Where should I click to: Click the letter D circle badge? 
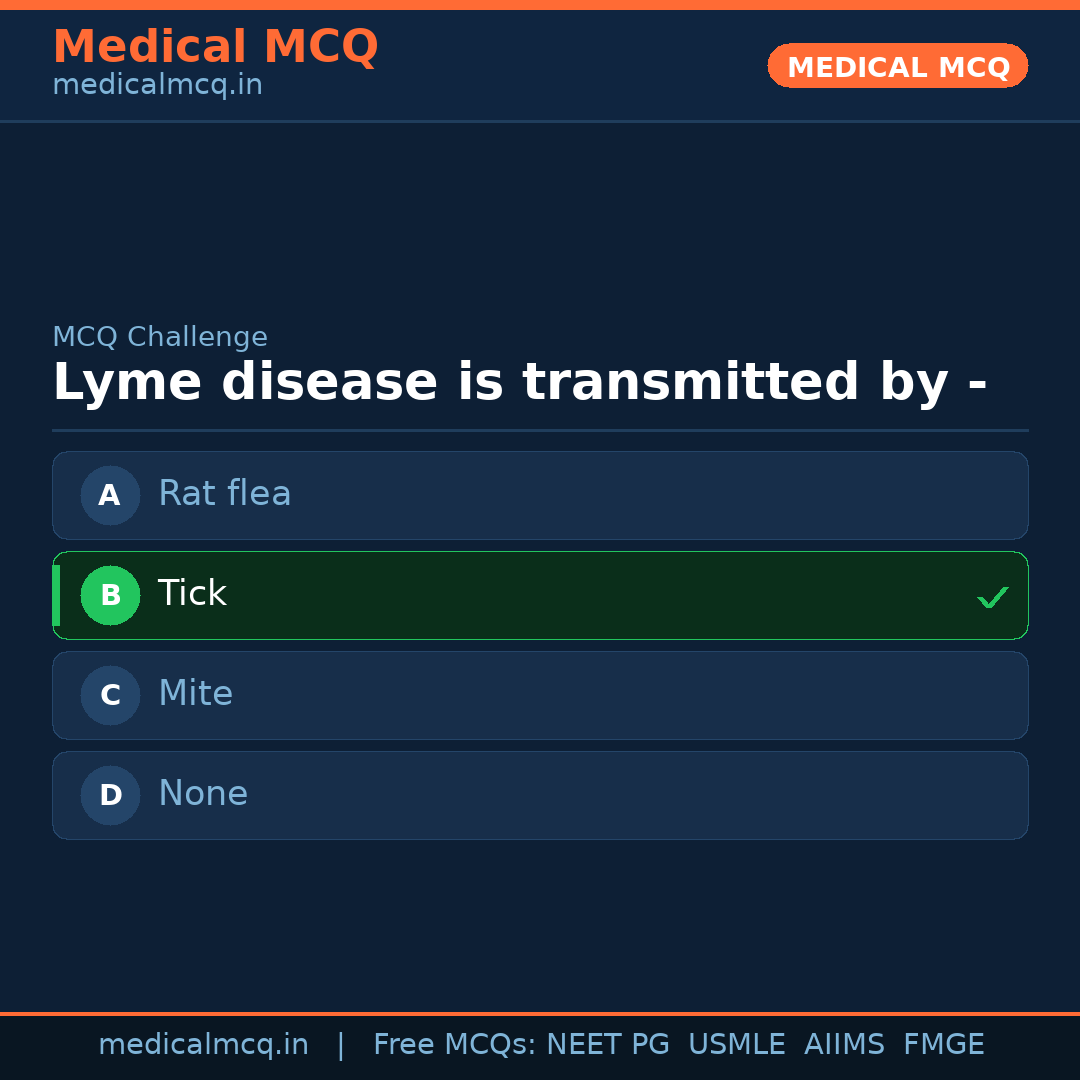click(x=110, y=795)
